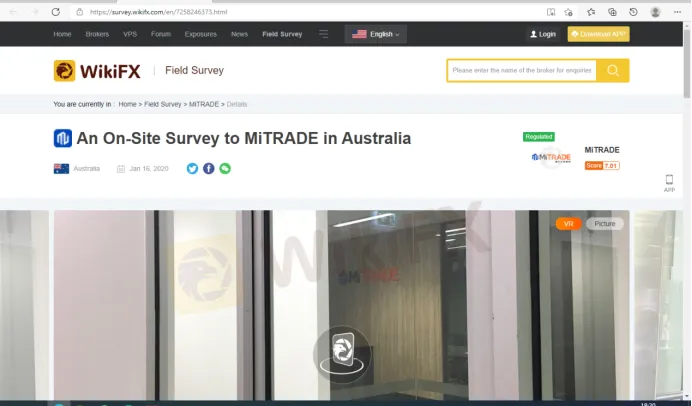Click the Download APP button
Screen dimensions: 692x406
click(x=598, y=34)
